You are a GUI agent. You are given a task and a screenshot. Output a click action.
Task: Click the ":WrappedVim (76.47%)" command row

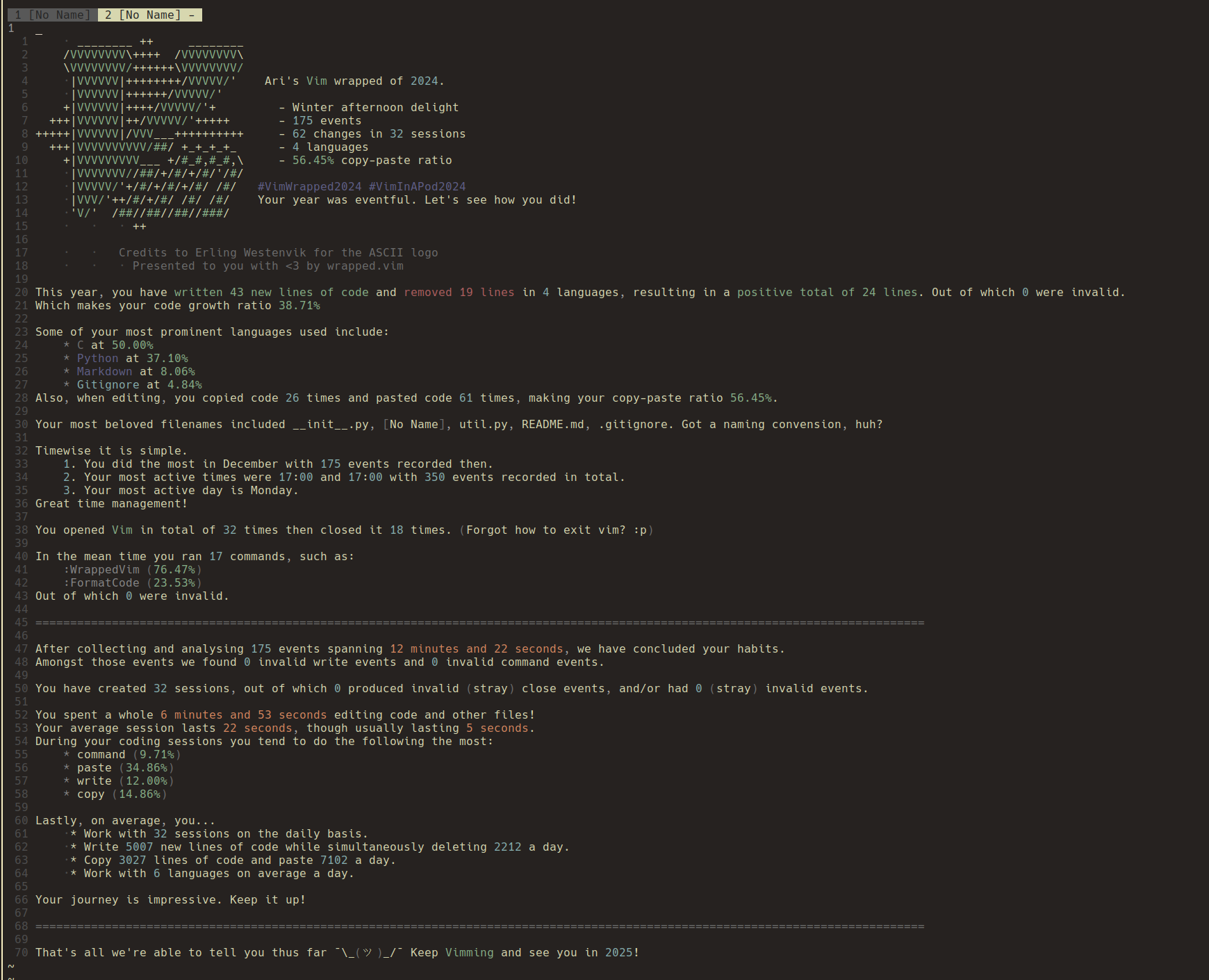(132, 569)
